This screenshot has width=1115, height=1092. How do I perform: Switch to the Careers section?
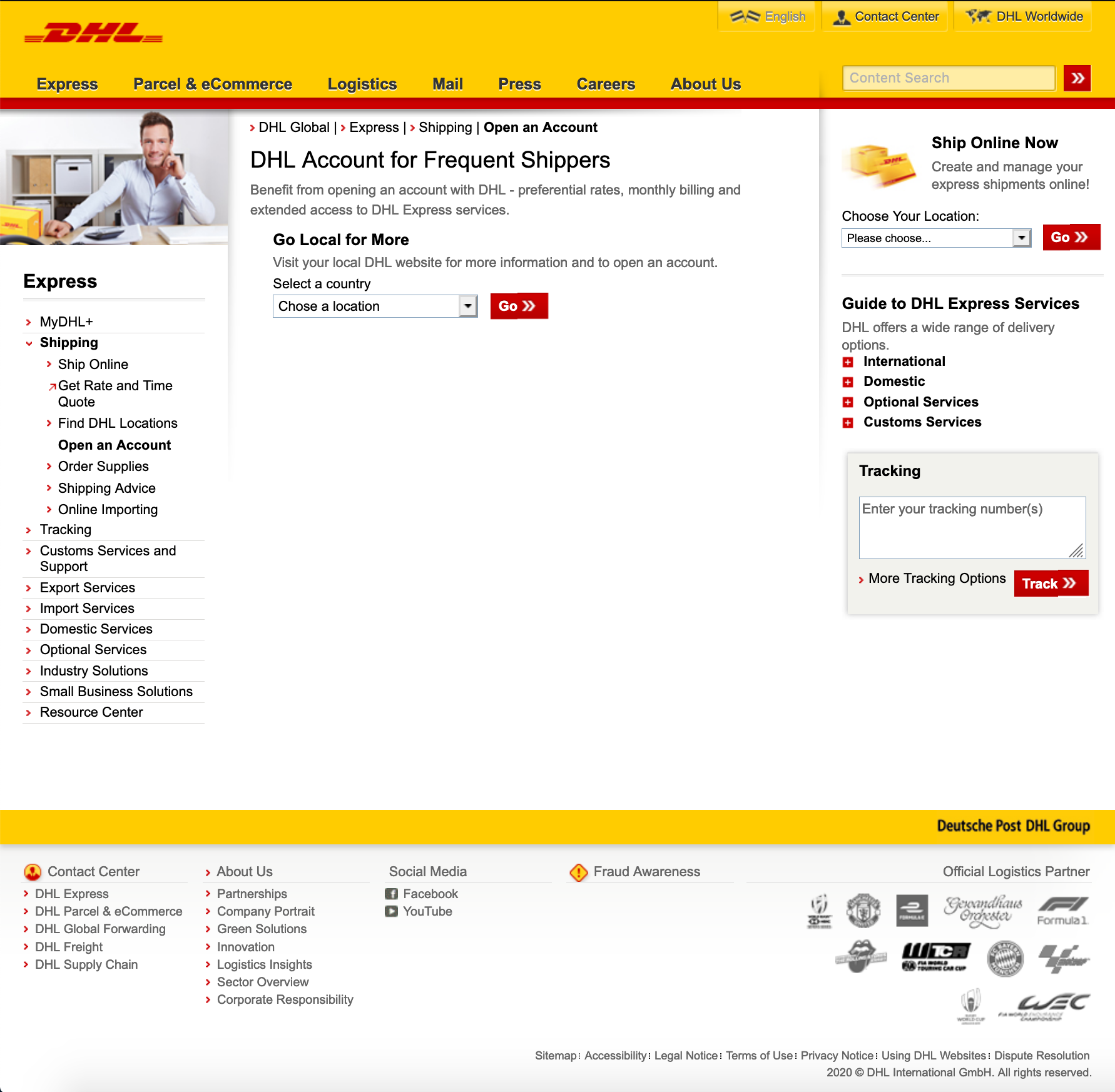pyautogui.click(x=605, y=84)
